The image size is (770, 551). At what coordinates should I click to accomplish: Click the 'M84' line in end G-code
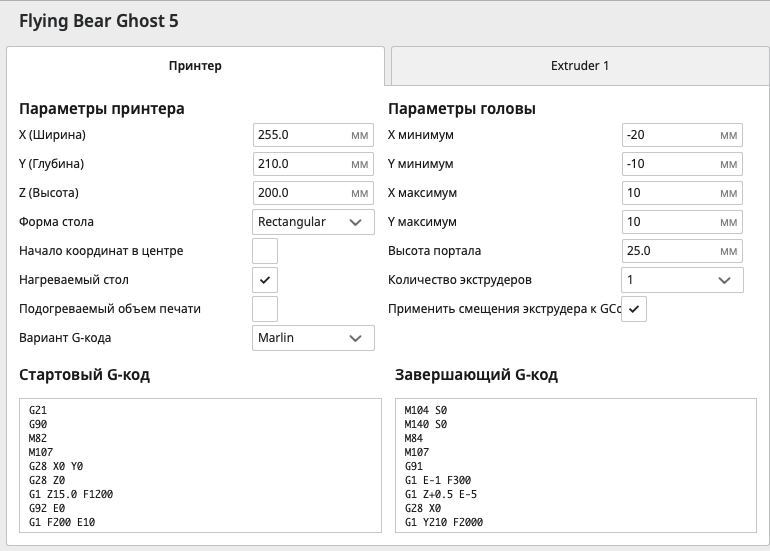[x=413, y=438]
